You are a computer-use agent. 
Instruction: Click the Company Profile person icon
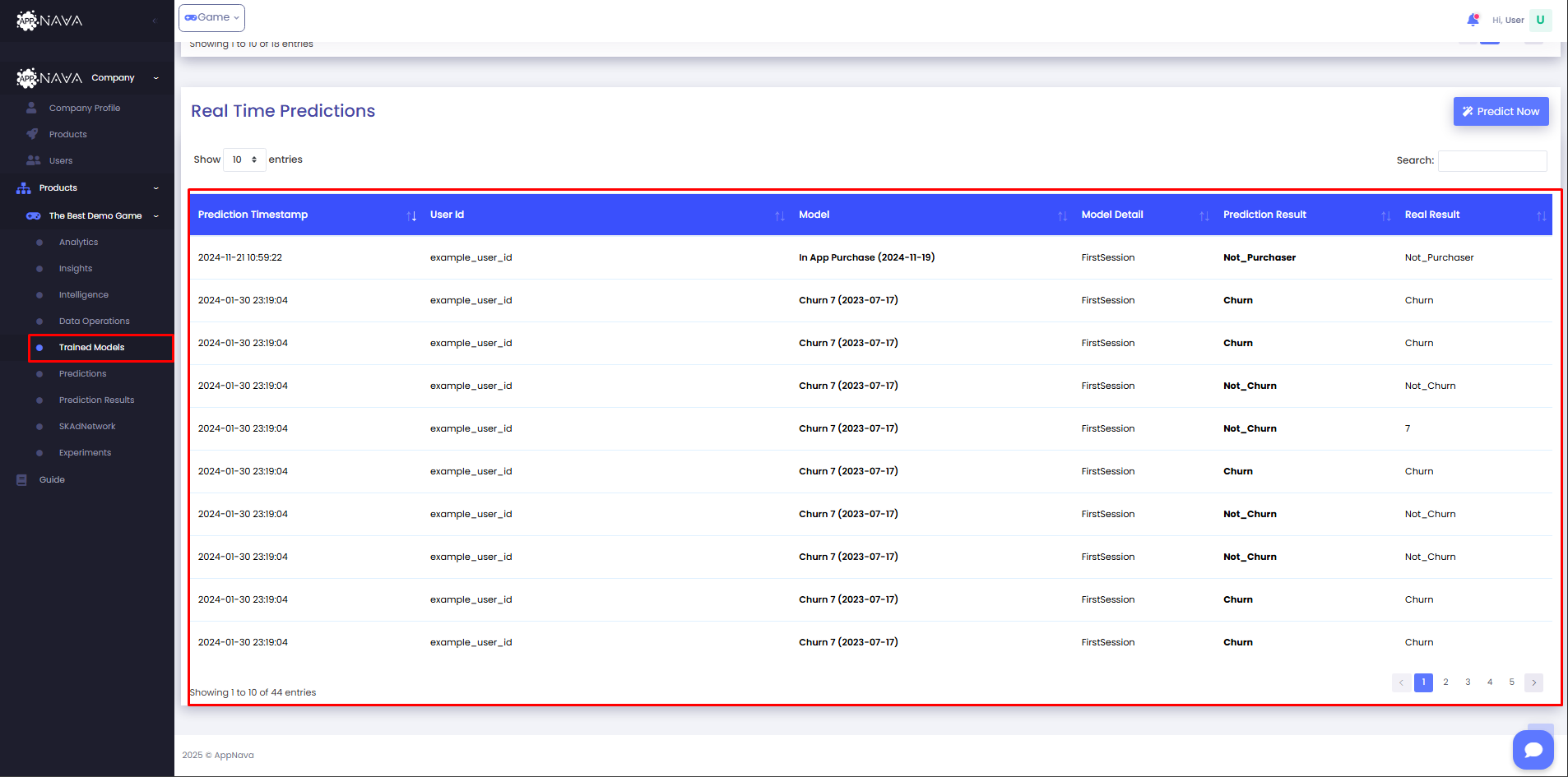tap(31, 108)
